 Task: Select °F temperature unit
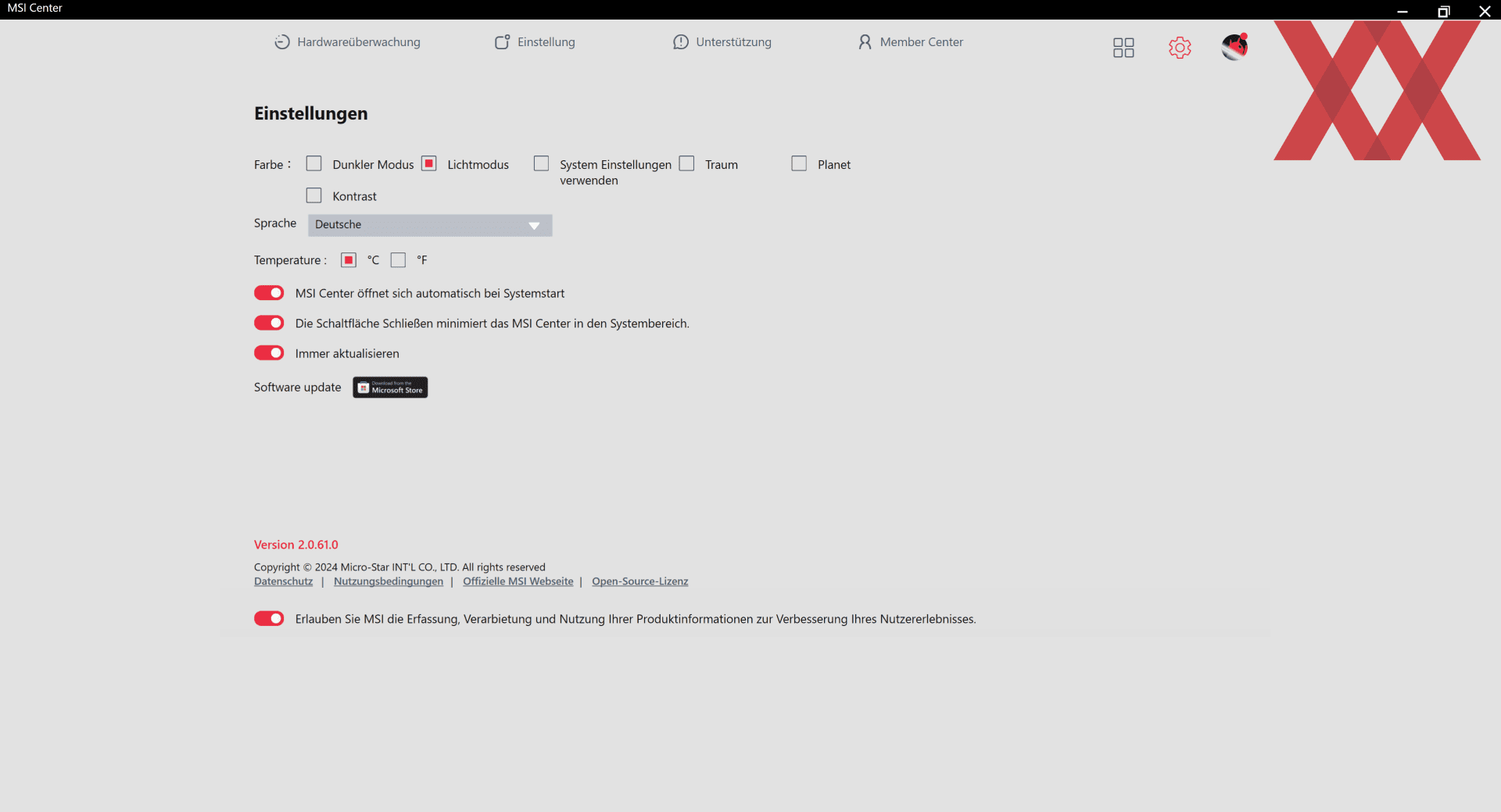[398, 259]
